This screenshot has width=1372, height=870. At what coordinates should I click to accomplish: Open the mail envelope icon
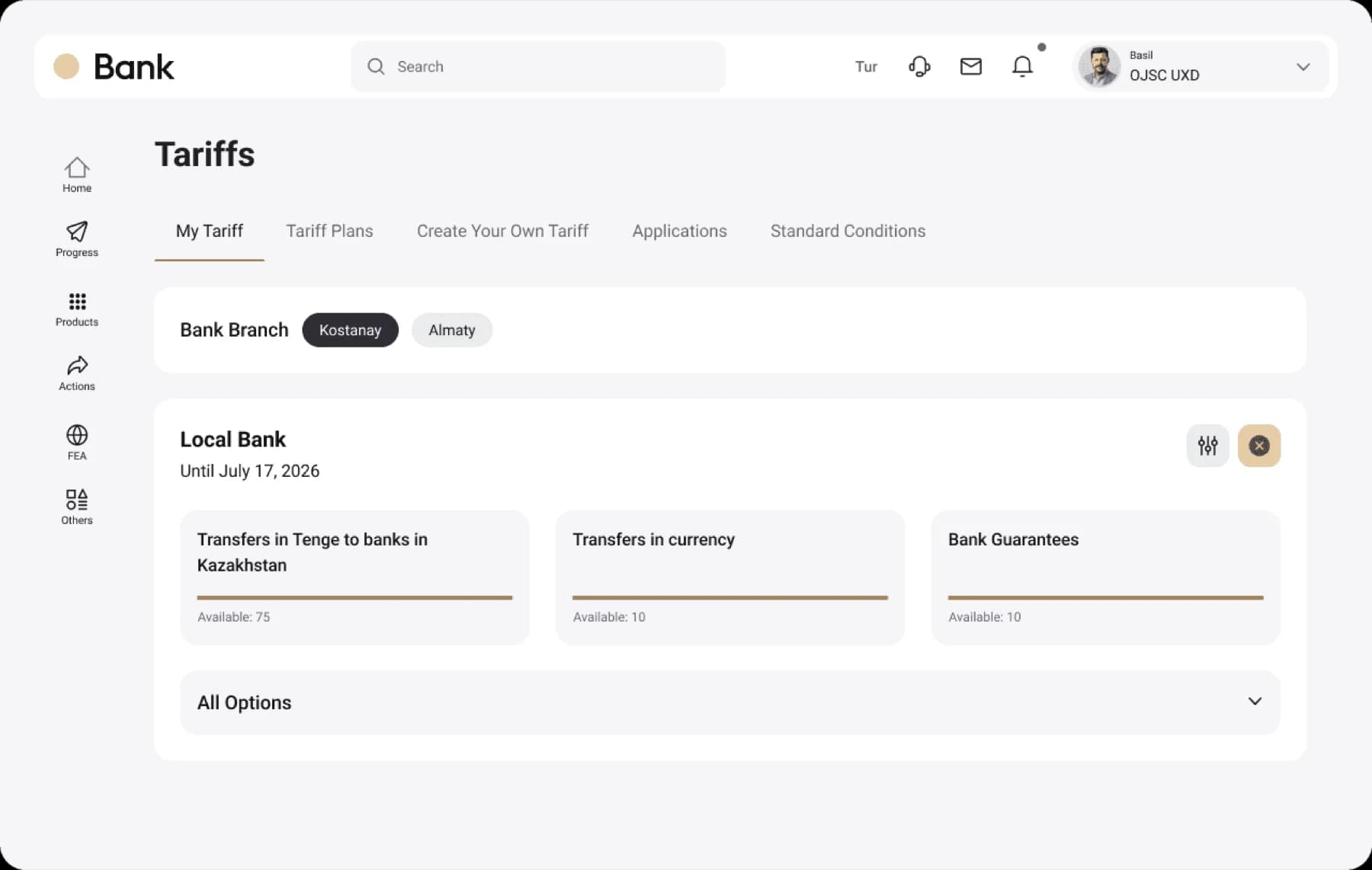coord(970,67)
